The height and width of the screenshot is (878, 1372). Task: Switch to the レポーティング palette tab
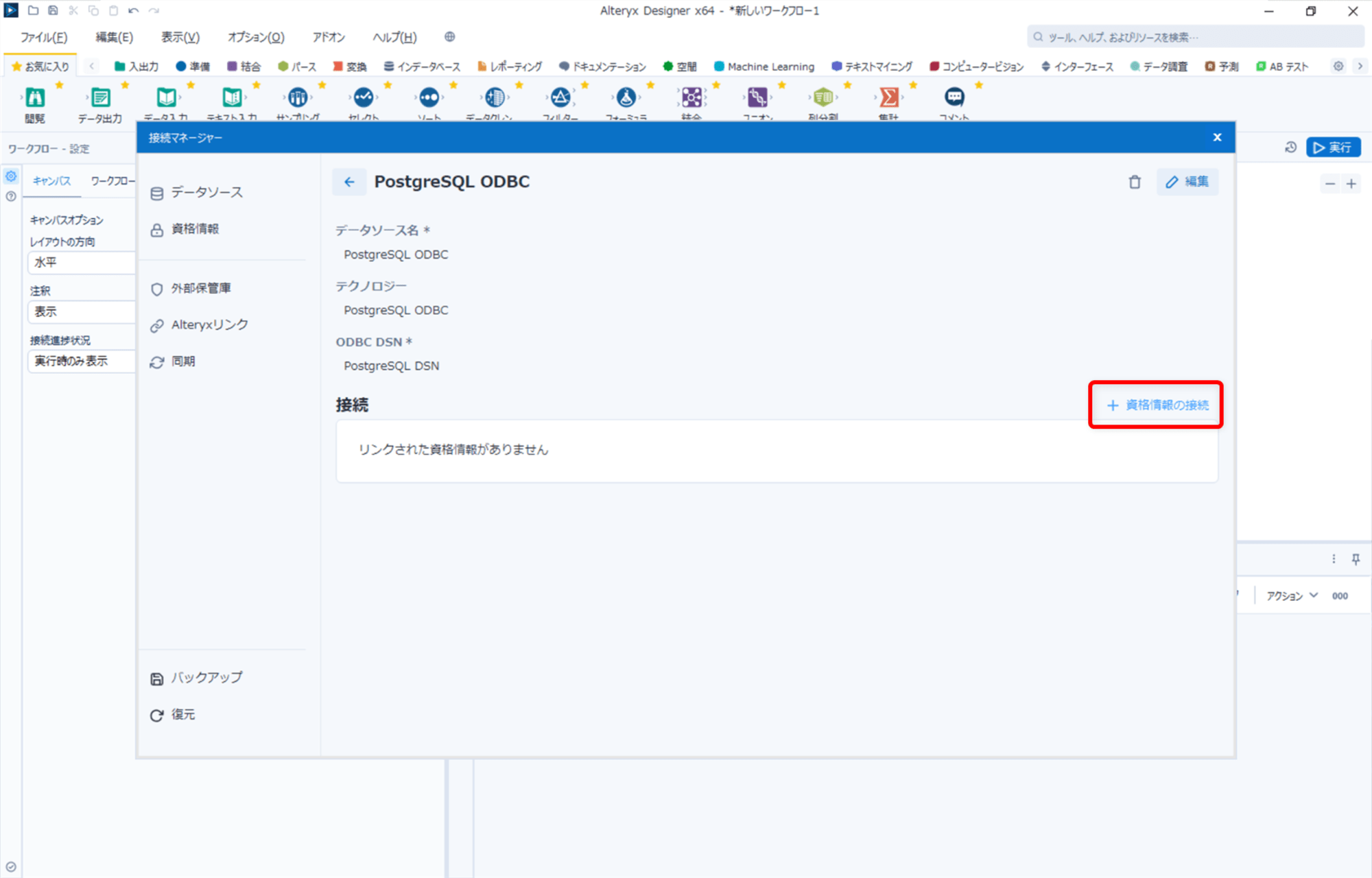click(510, 67)
